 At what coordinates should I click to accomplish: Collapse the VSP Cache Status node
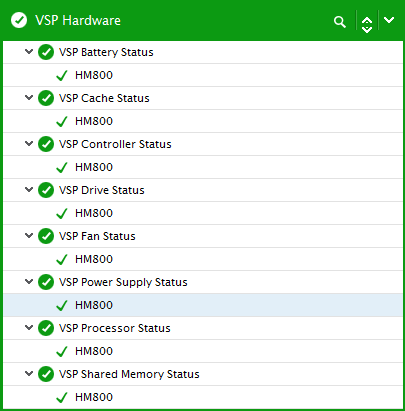point(29,98)
